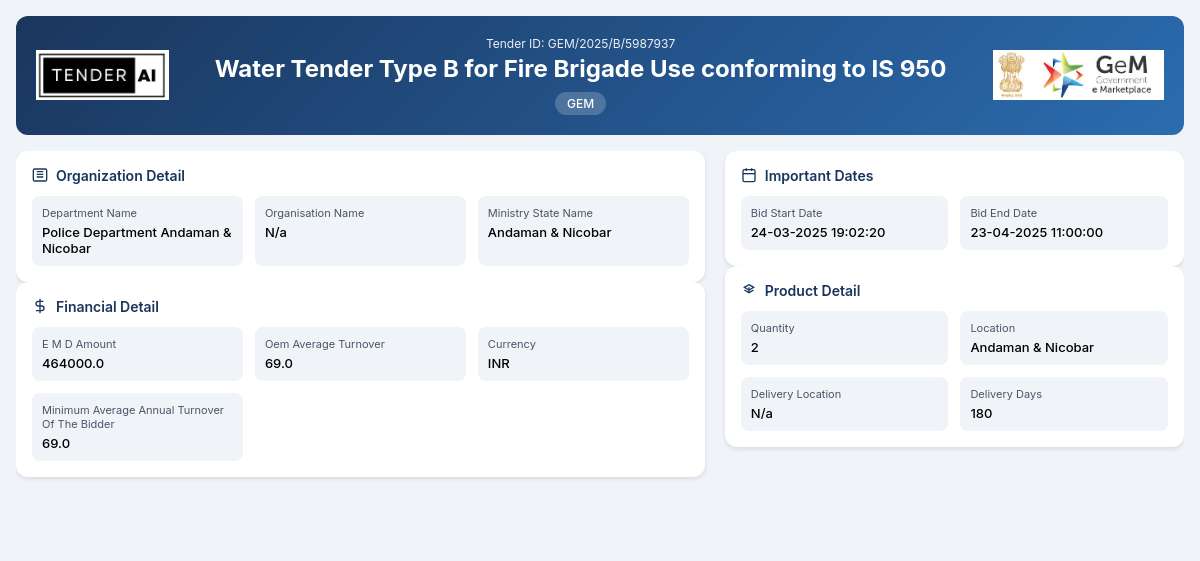Click the Department Name field card
Viewport: 1200px width, 561px height.
click(137, 231)
